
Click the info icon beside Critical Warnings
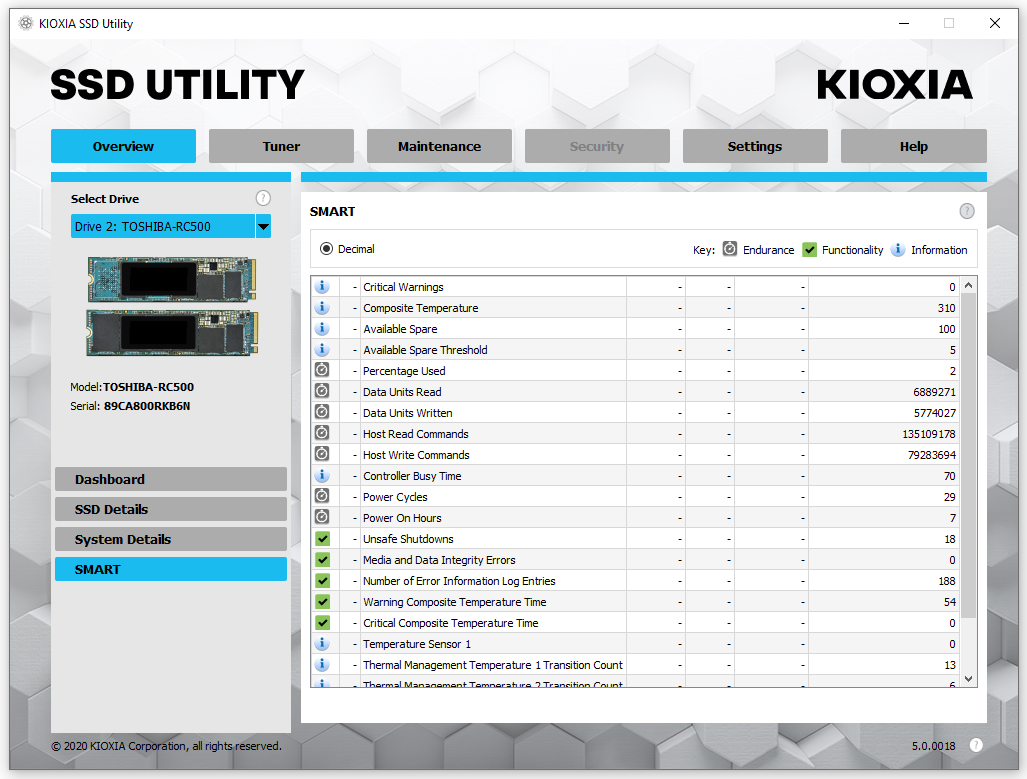coord(322,286)
